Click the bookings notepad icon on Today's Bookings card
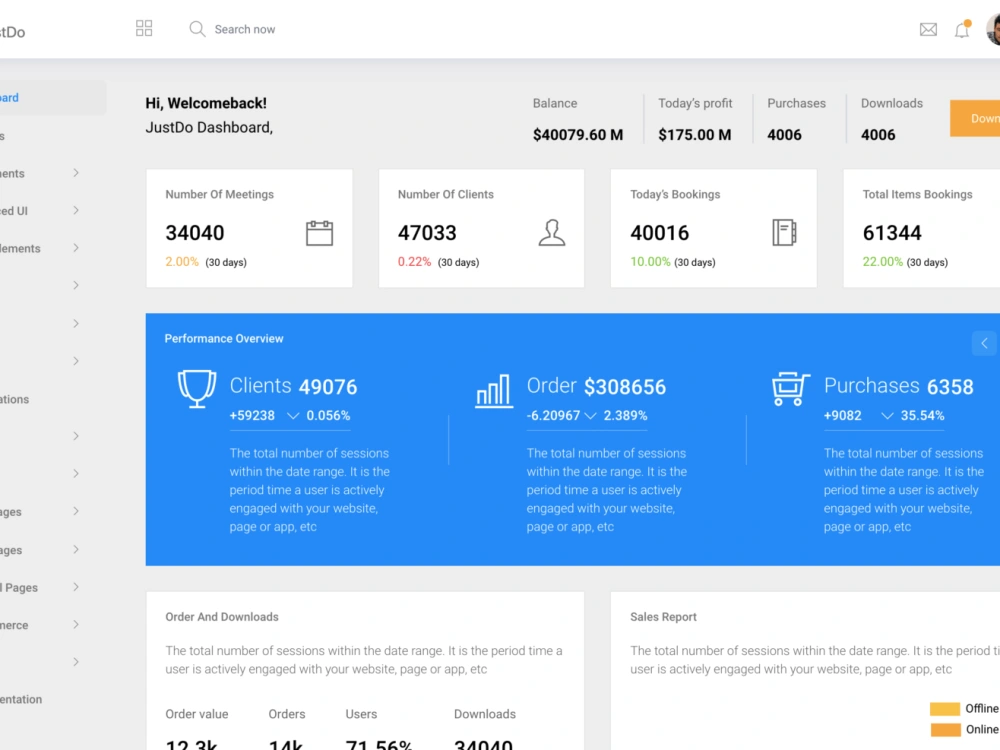 click(x=784, y=232)
